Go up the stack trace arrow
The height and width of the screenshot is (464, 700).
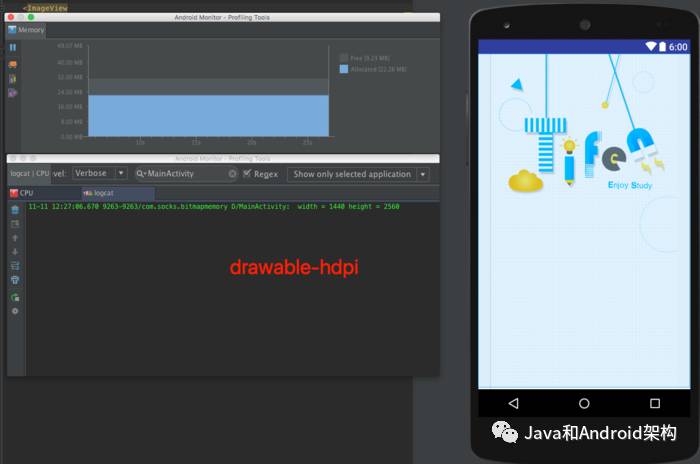(x=15, y=238)
